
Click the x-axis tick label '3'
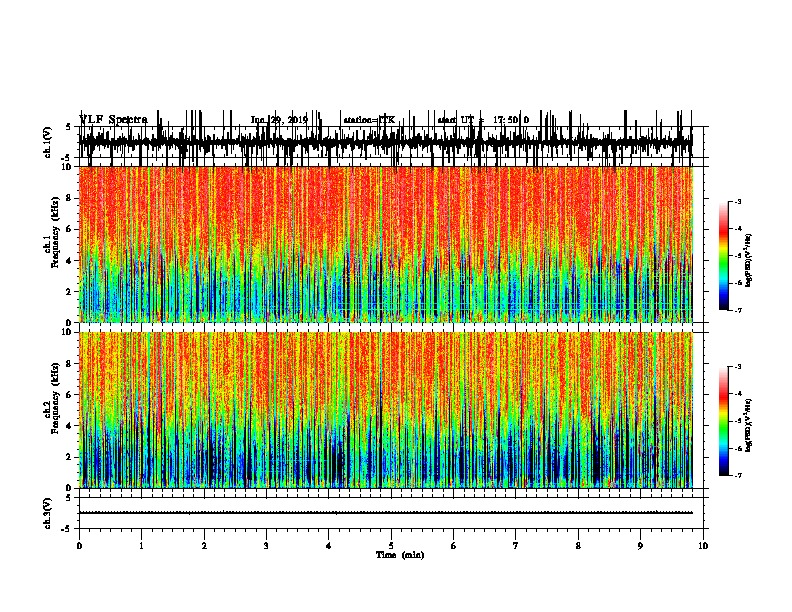(x=266, y=546)
